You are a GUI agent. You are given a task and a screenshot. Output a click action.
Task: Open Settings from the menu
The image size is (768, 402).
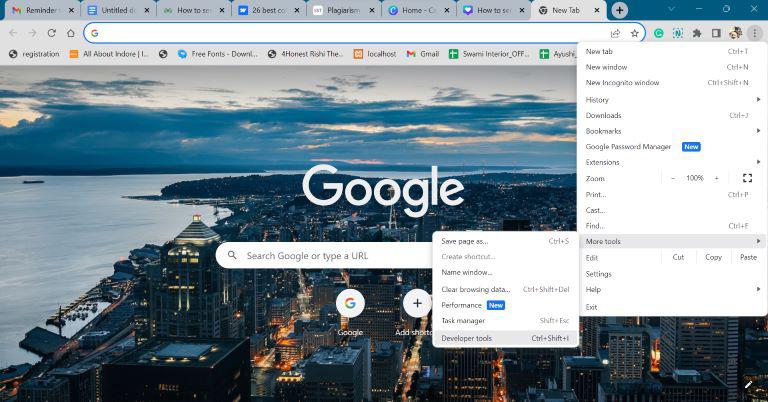672,274
